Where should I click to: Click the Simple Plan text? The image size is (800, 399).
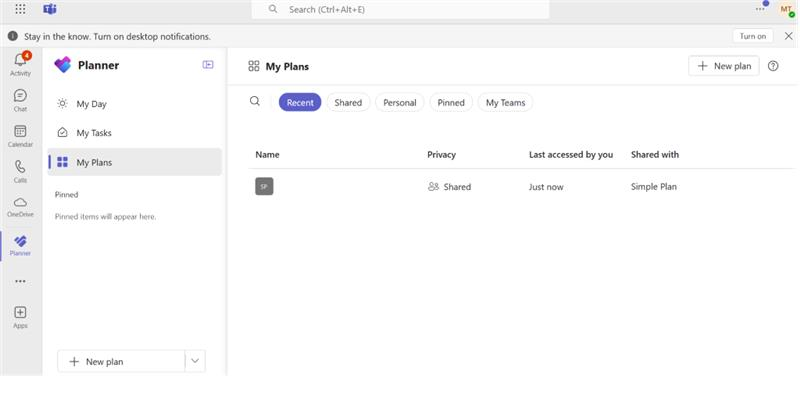[x=654, y=187]
